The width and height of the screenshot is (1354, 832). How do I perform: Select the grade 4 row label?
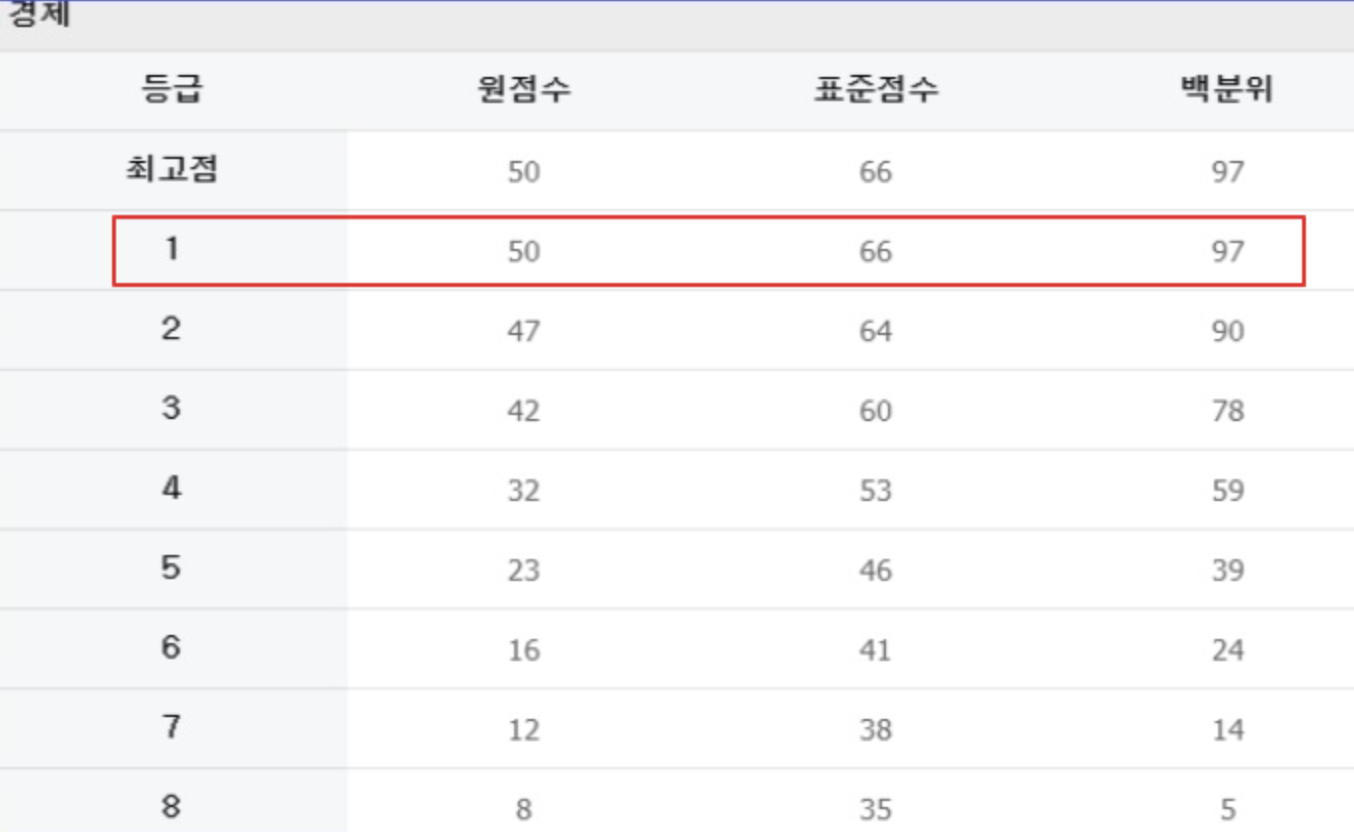click(172, 488)
